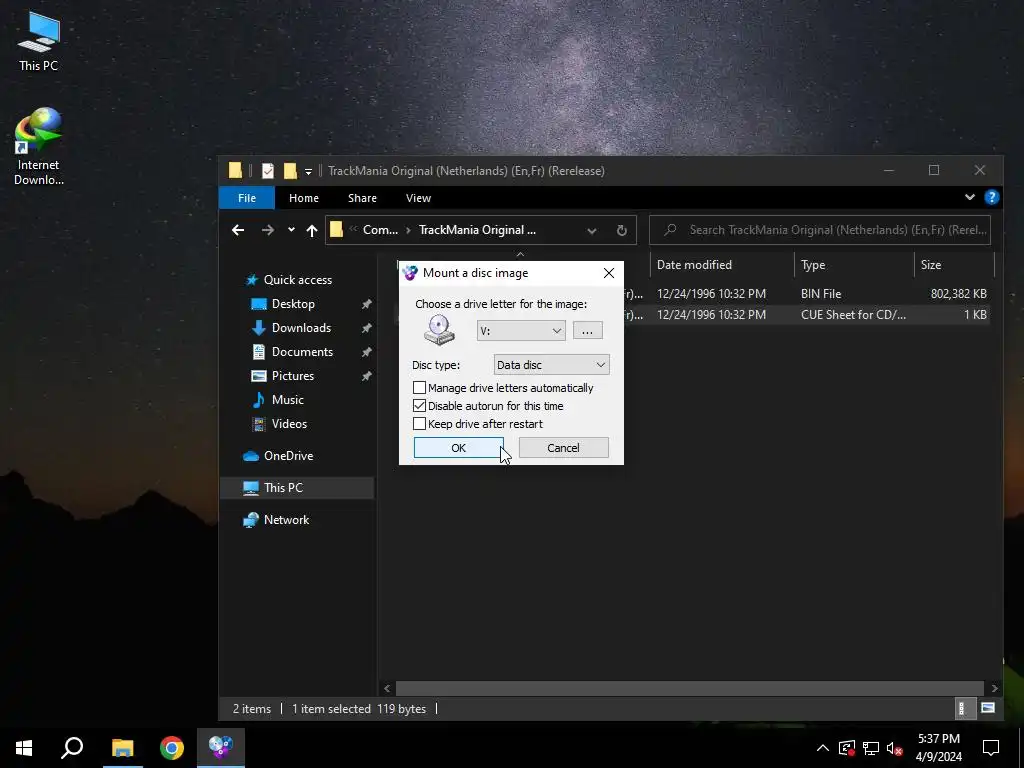Select Music in navigation pane
The image size is (1024, 768).
coord(287,400)
